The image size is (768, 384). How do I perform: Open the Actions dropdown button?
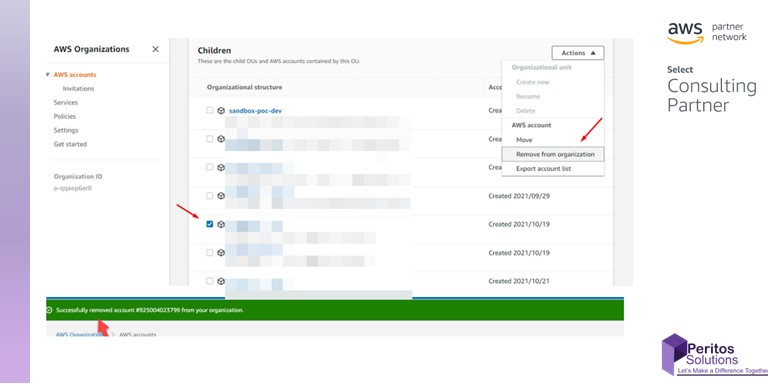[x=578, y=53]
